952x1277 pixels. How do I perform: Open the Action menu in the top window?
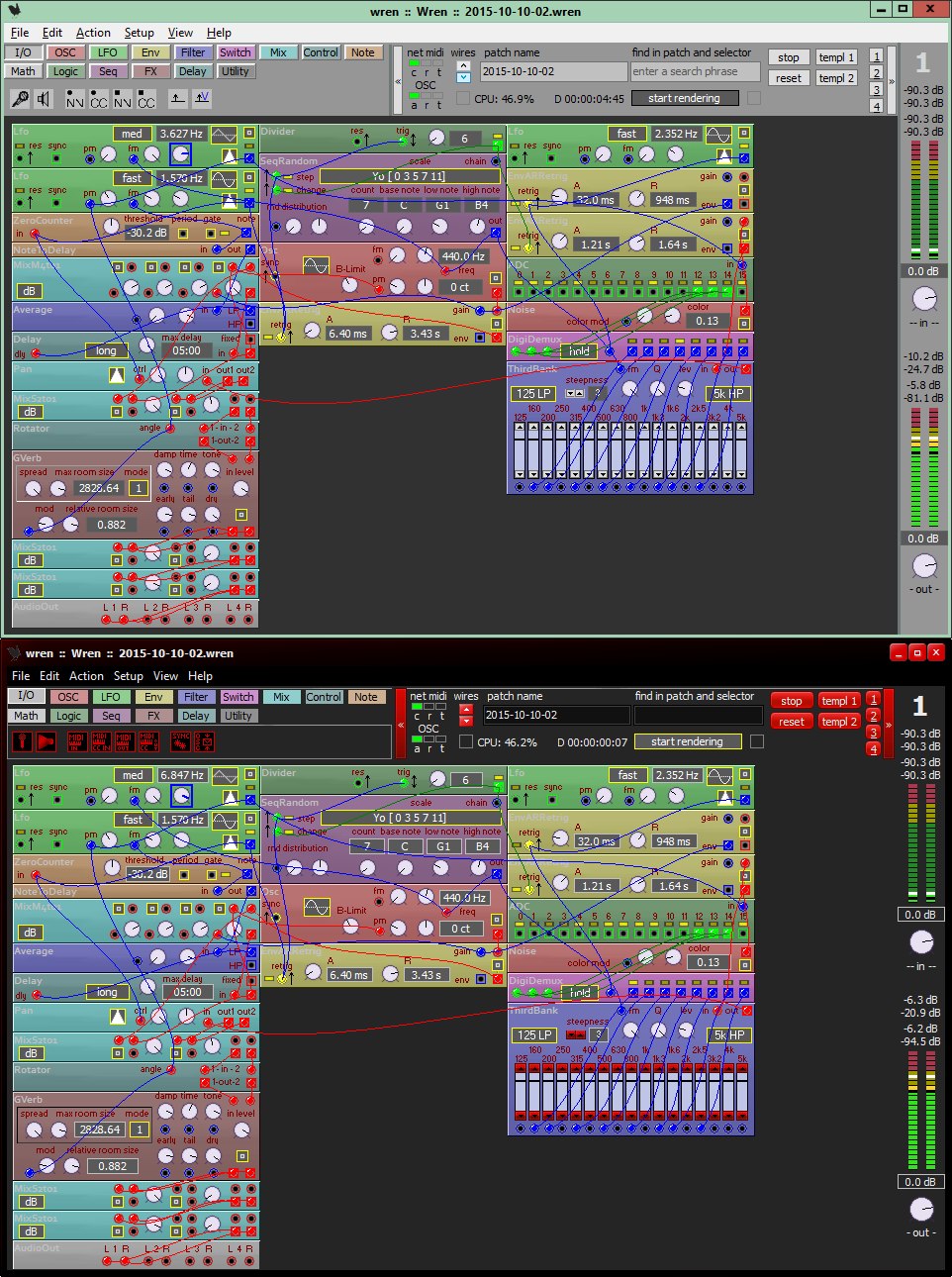click(93, 33)
